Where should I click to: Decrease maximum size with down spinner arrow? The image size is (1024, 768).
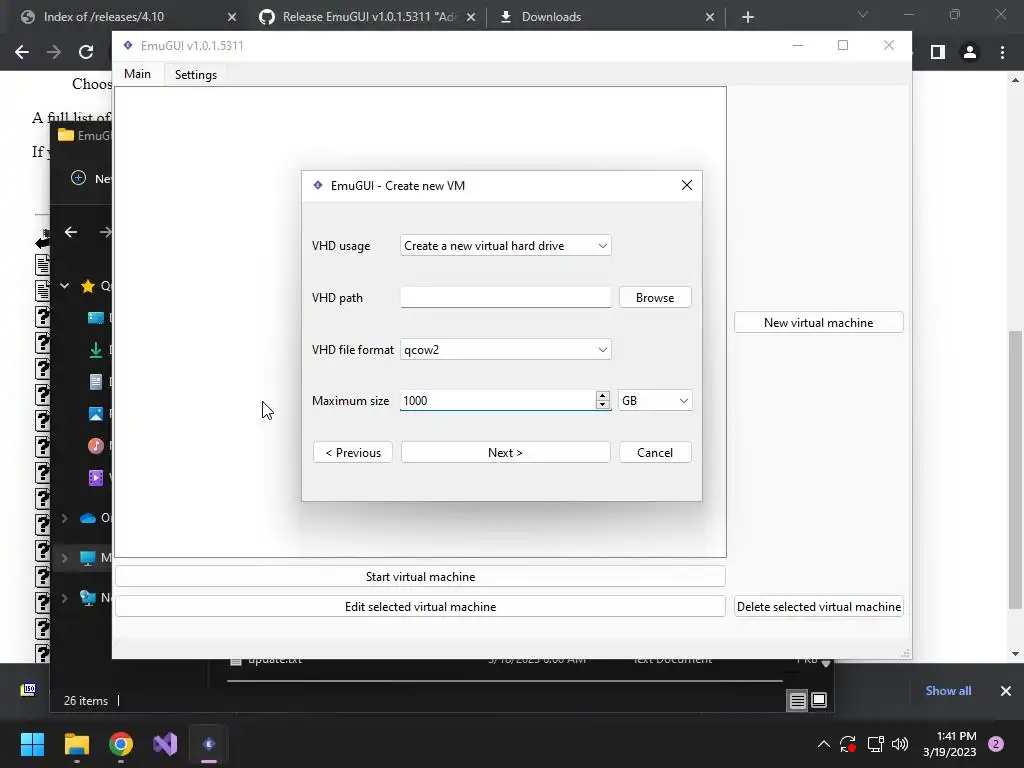pos(603,405)
